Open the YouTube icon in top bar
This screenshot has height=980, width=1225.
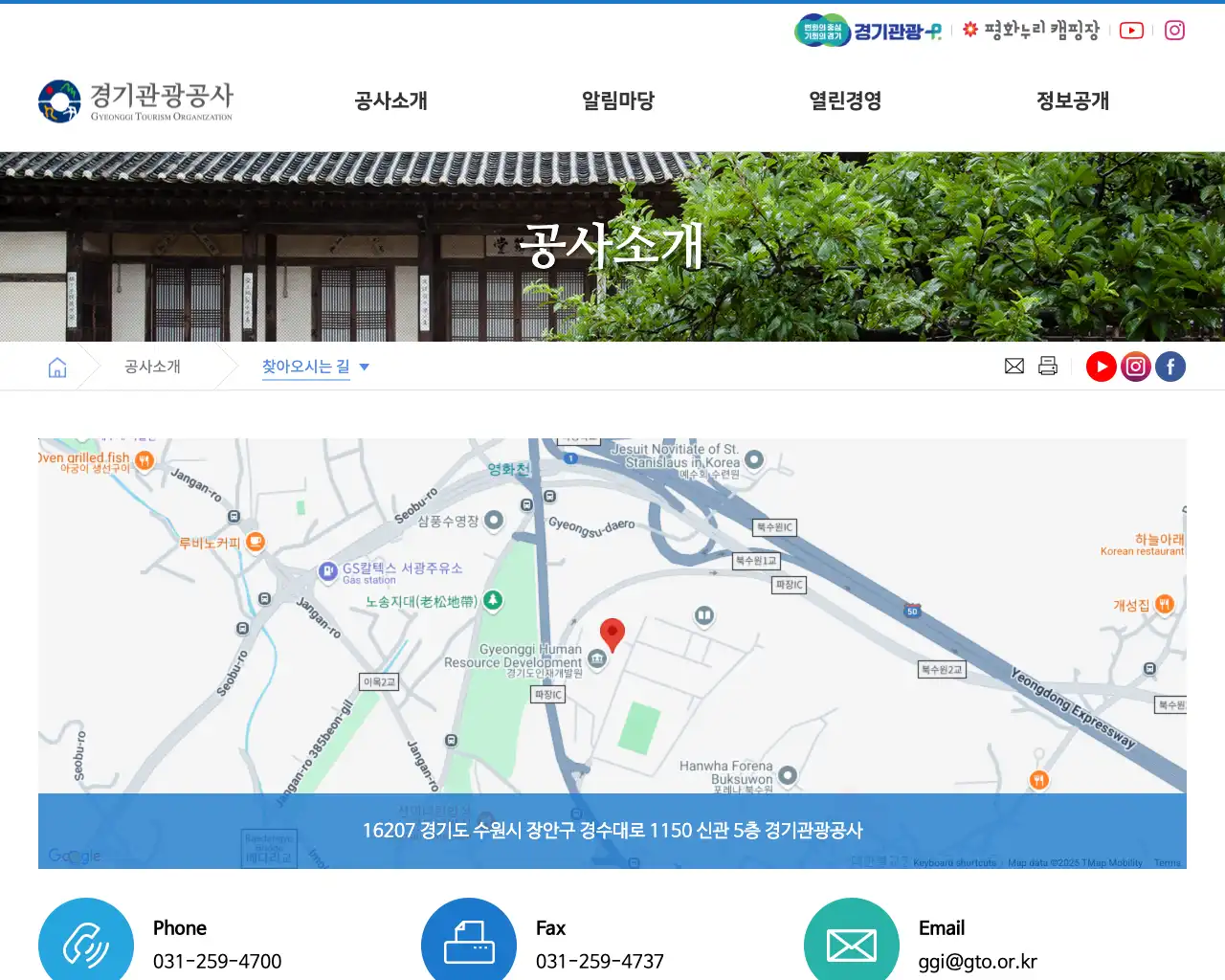pos(1131,31)
